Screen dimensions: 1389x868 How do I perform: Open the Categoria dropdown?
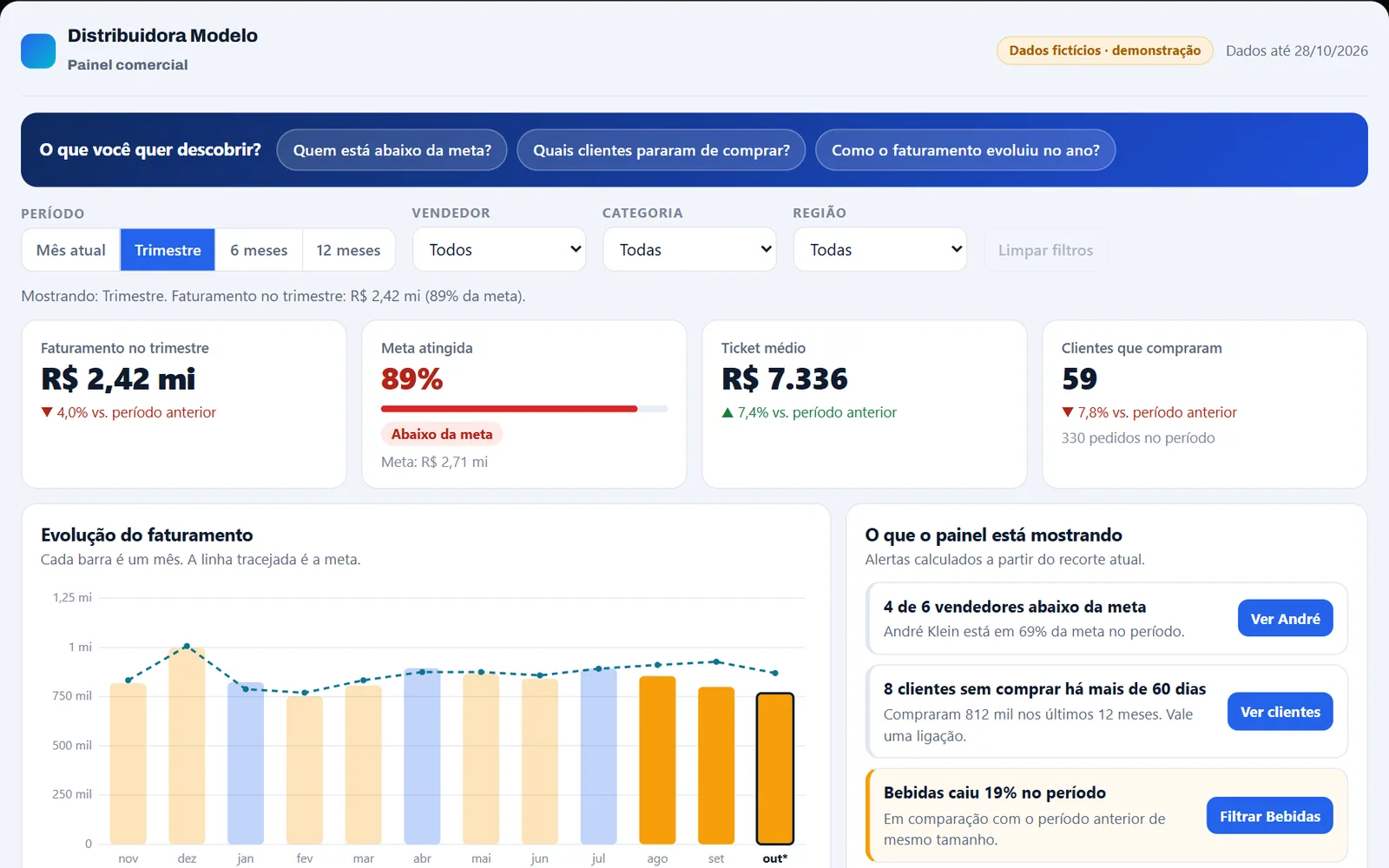click(x=690, y=250)
